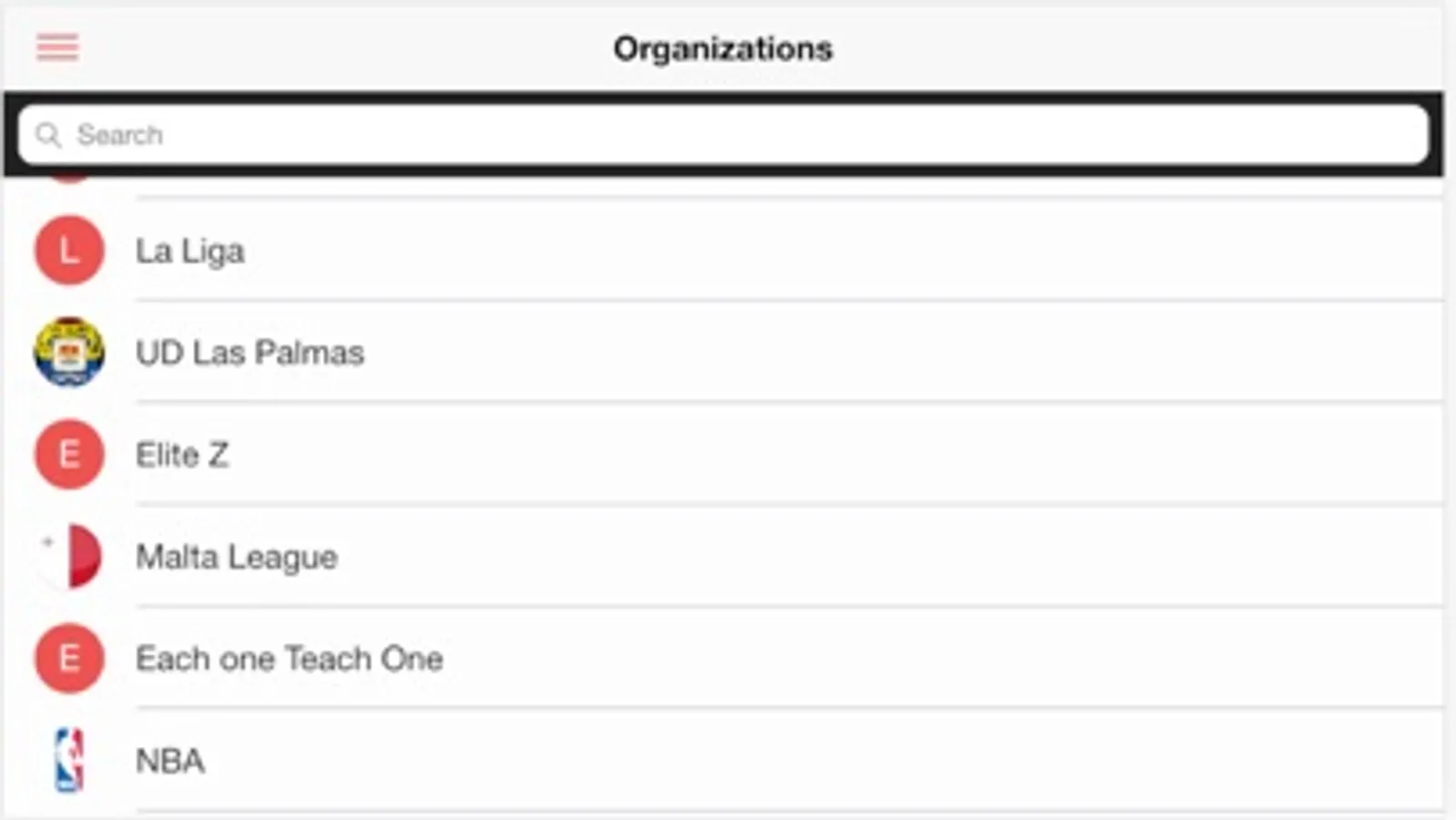Click the Malta flag icon
This screenshot has height=820, width=1456.
(69, 556)
